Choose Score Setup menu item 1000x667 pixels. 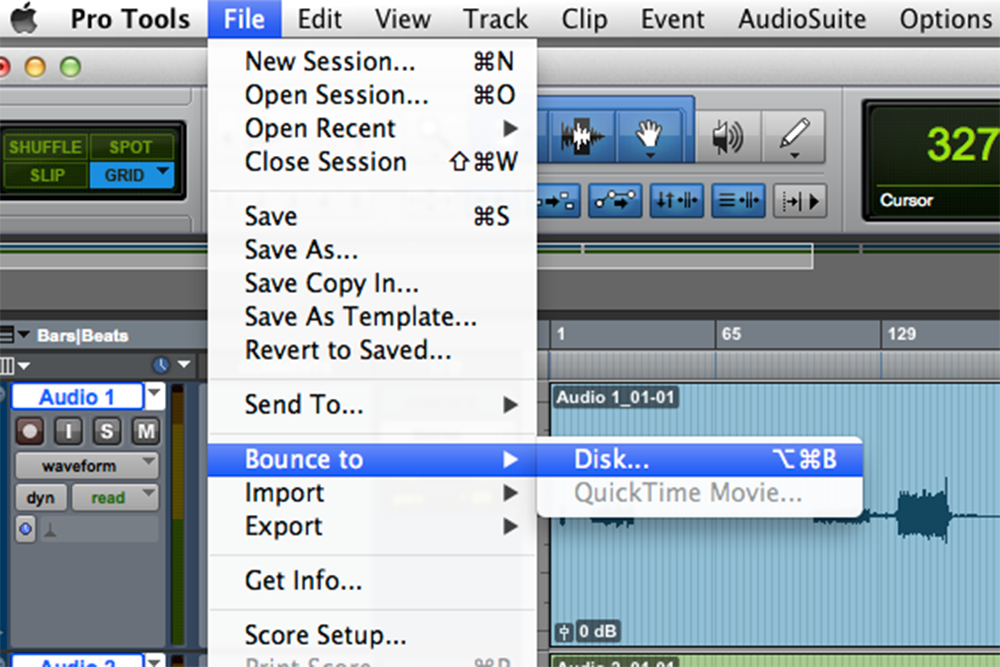pyautogui.click(x=372, y=635)
